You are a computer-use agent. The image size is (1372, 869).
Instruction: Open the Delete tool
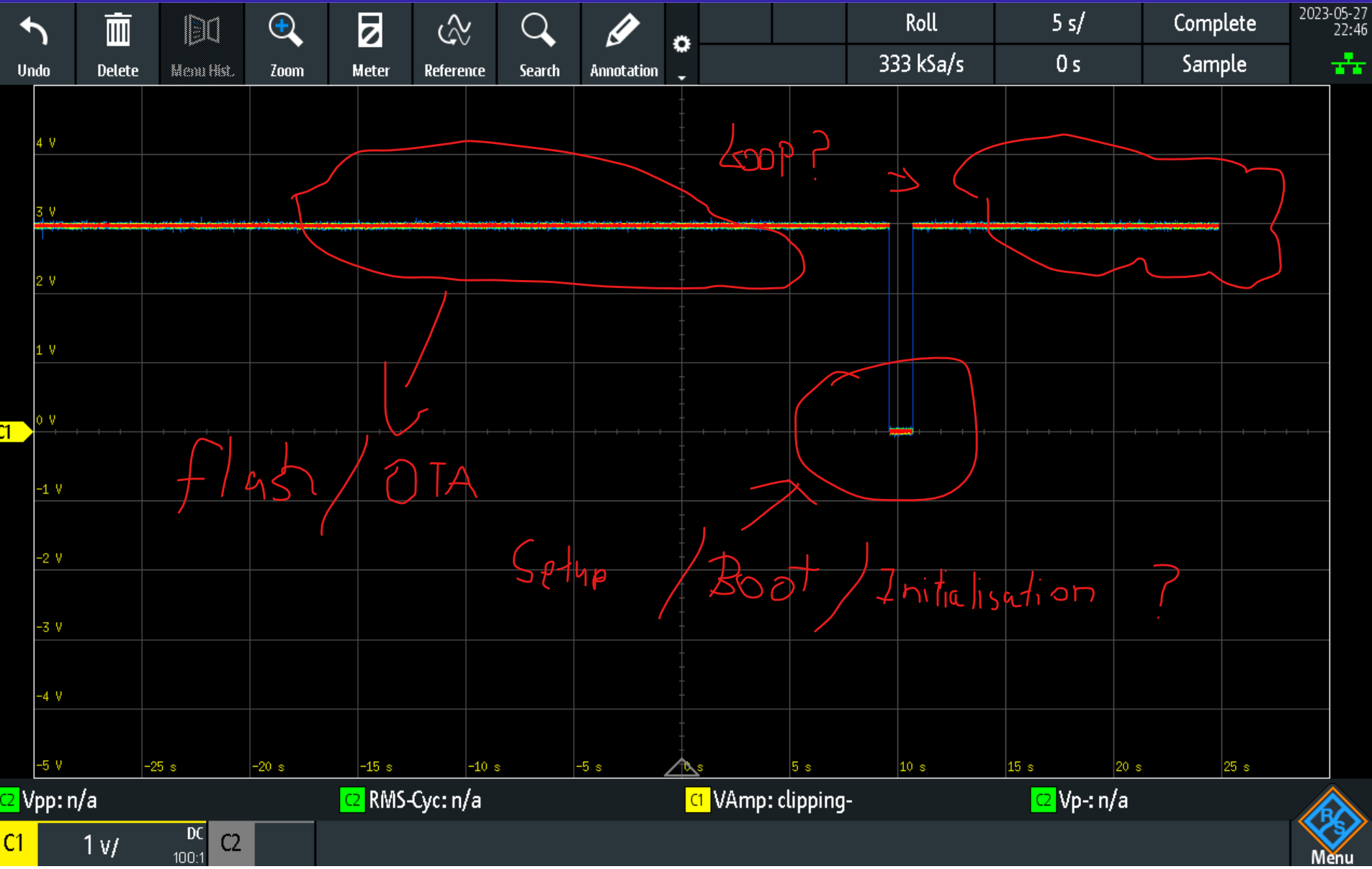[117, 43]
